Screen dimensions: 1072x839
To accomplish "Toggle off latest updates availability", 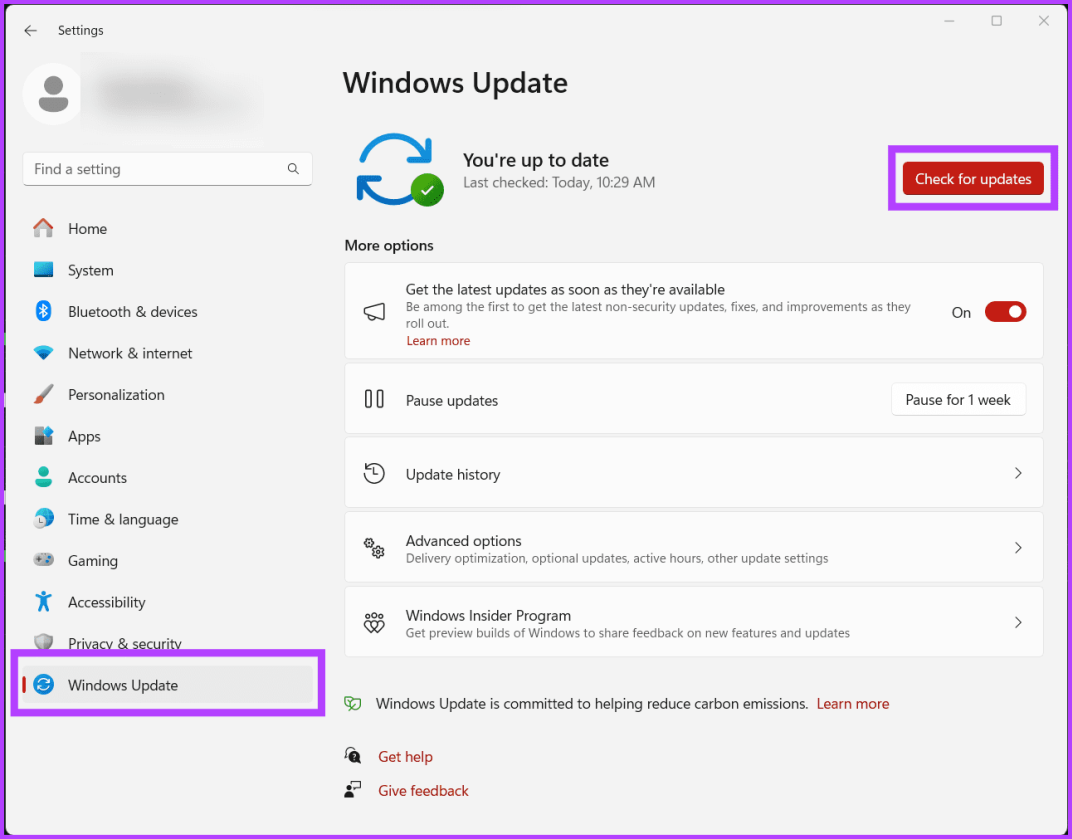I will [1005, 311].
